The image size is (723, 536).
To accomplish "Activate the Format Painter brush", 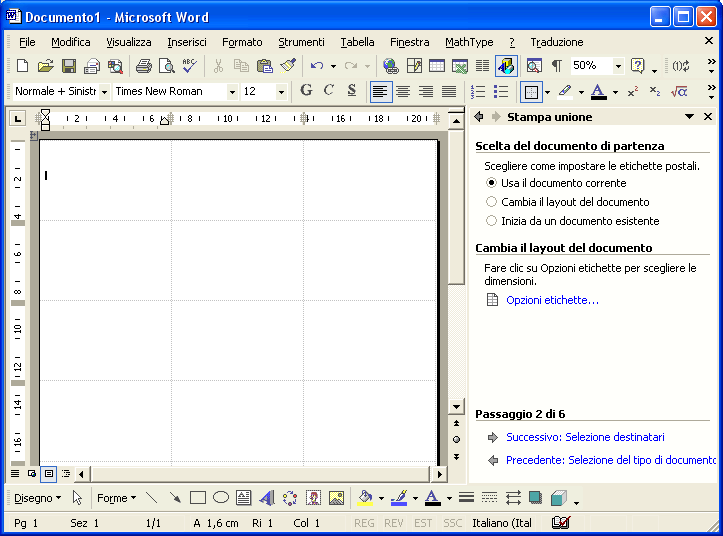I will click(x=288, y=66).
